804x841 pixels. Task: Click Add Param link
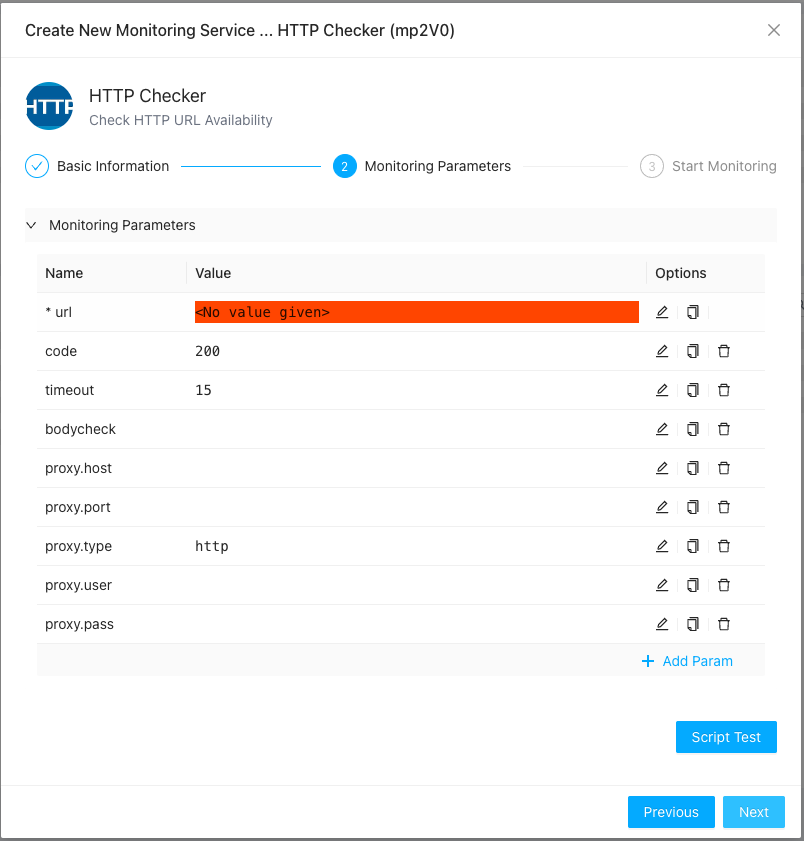[687, 661]
